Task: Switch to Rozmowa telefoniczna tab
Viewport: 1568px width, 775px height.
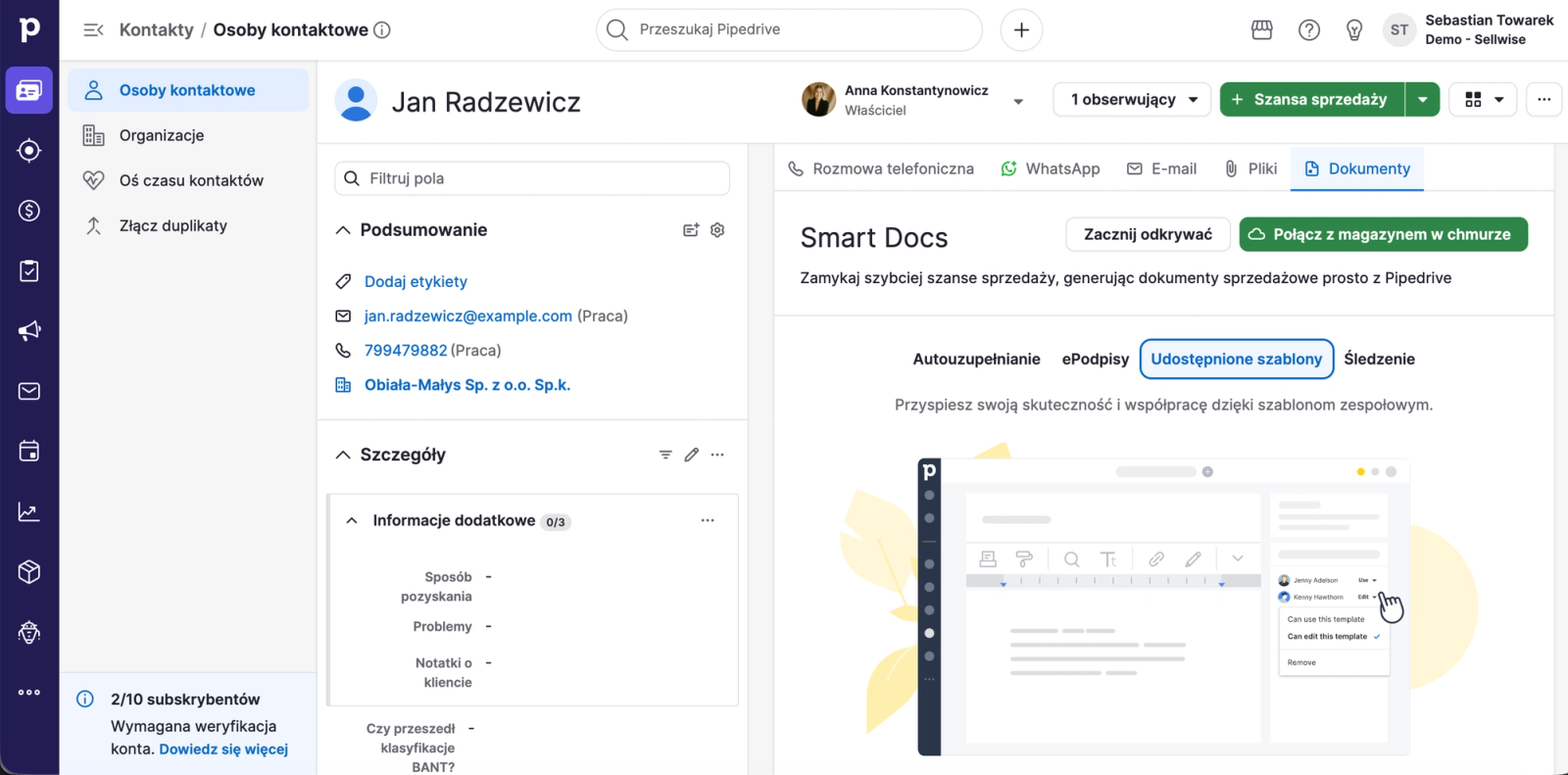Action: 881,169
